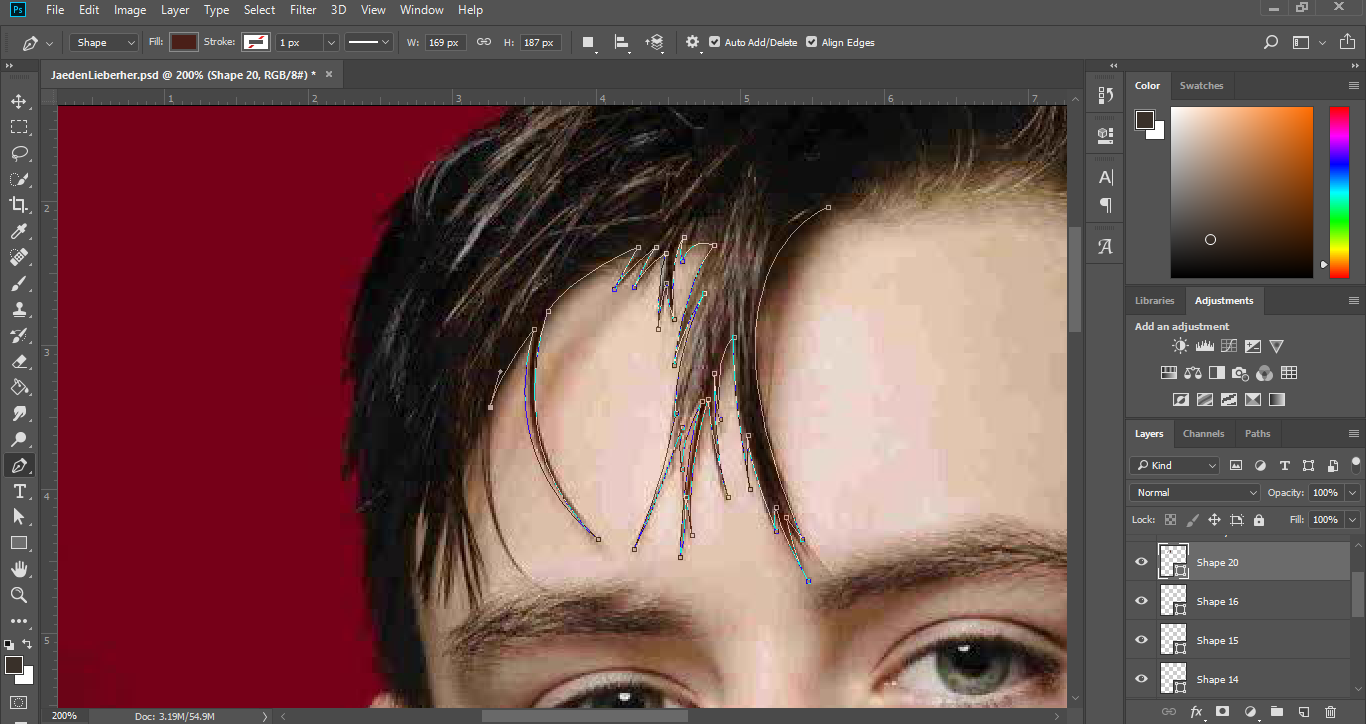Click the foreground color in toolbar

coord(14,665)
